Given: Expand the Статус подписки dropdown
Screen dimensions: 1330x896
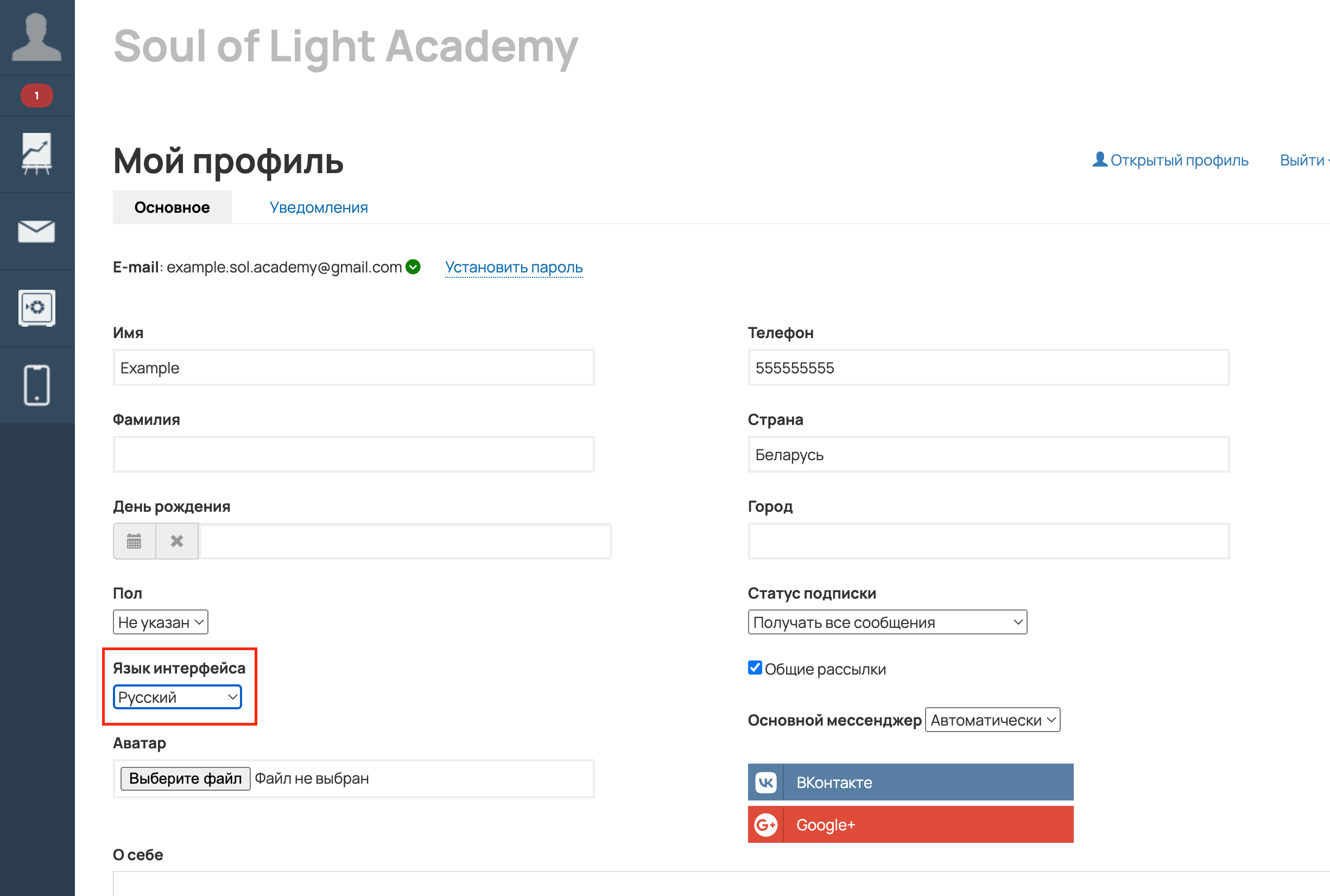Looking at the screenshot, I should [887, 622].
